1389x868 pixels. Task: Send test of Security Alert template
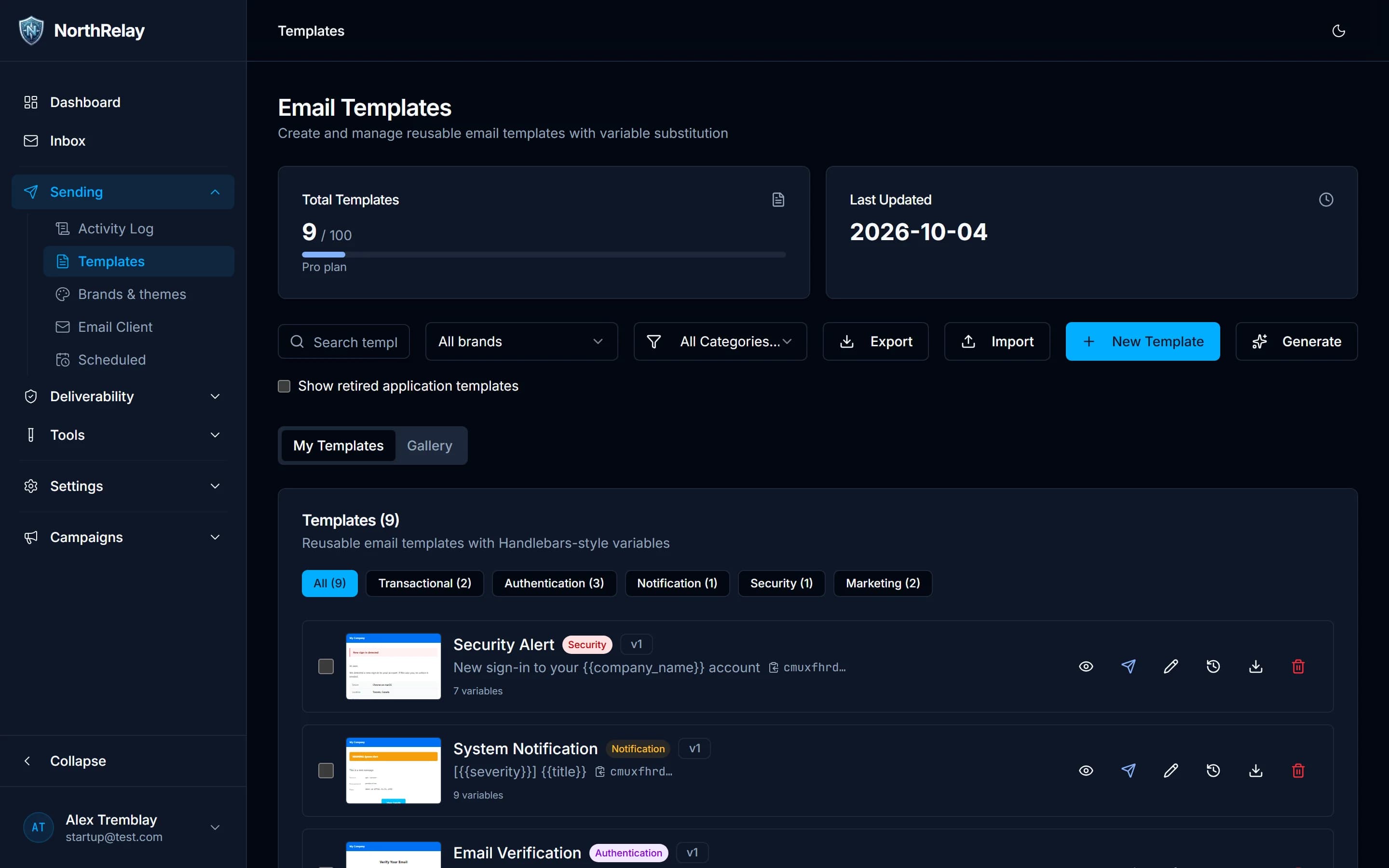click(1128, 666)
